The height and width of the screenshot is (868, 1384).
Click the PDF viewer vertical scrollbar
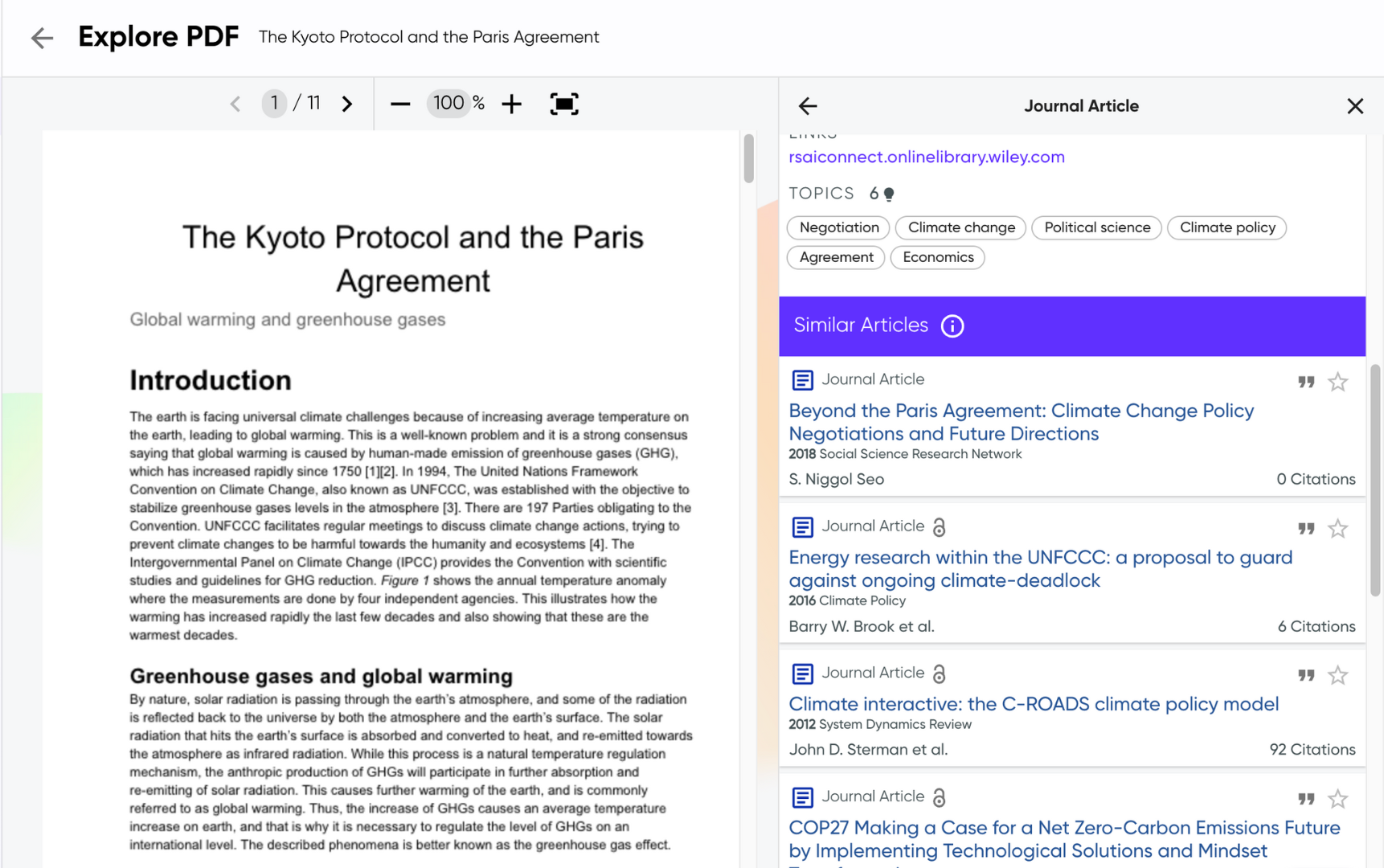point(749,158)
